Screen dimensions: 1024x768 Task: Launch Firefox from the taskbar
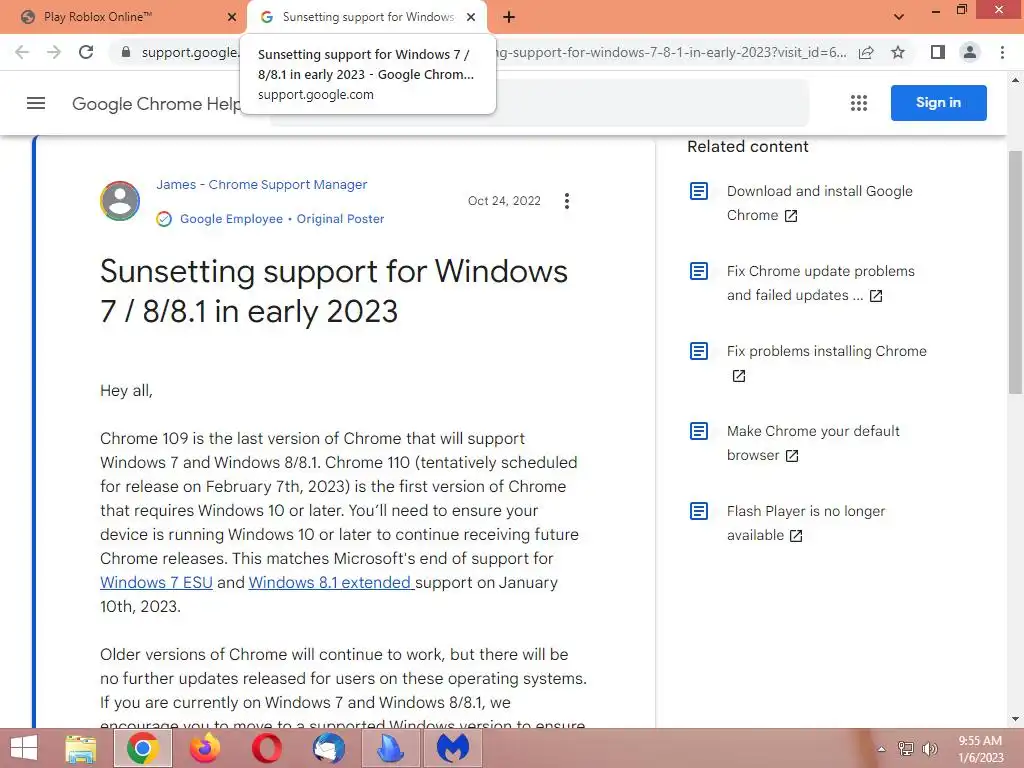[x=204, y=748]
